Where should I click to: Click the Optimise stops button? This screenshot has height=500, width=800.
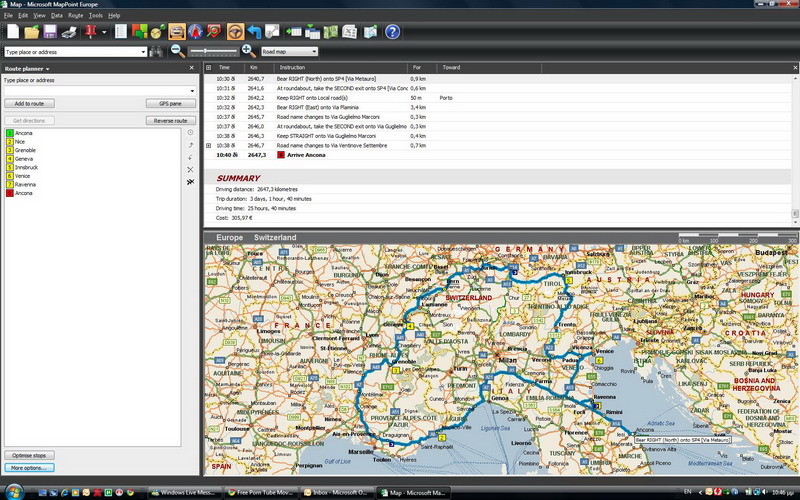coord(29,455)
